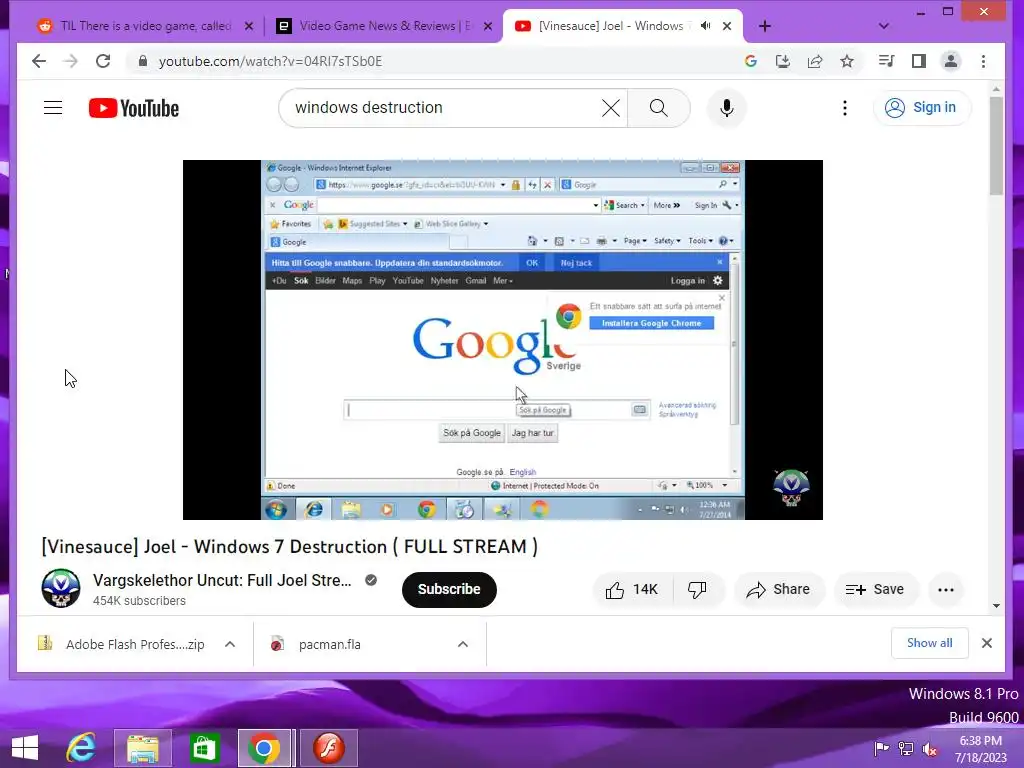Open Vargskelethor channel avatar

click(61, 588)
